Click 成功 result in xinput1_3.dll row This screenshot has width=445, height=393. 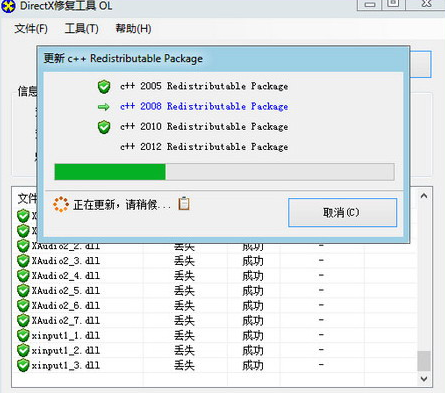(253, 366)
